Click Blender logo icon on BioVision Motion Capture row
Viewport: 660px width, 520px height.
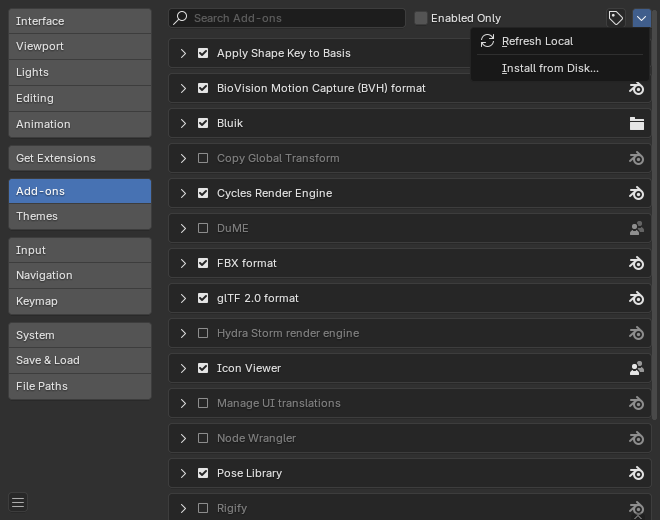point(636,88)
